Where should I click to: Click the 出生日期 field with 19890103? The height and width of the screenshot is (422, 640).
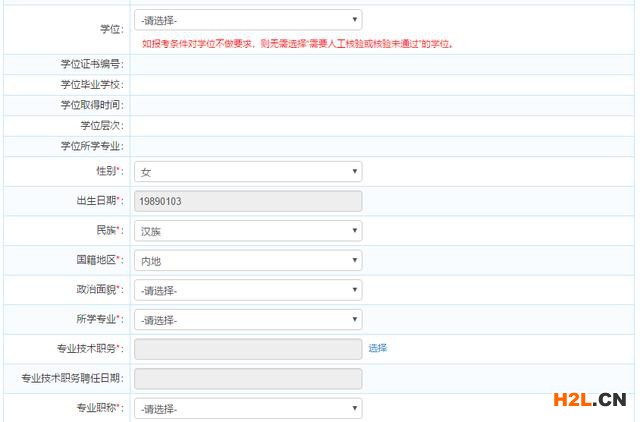247,201
